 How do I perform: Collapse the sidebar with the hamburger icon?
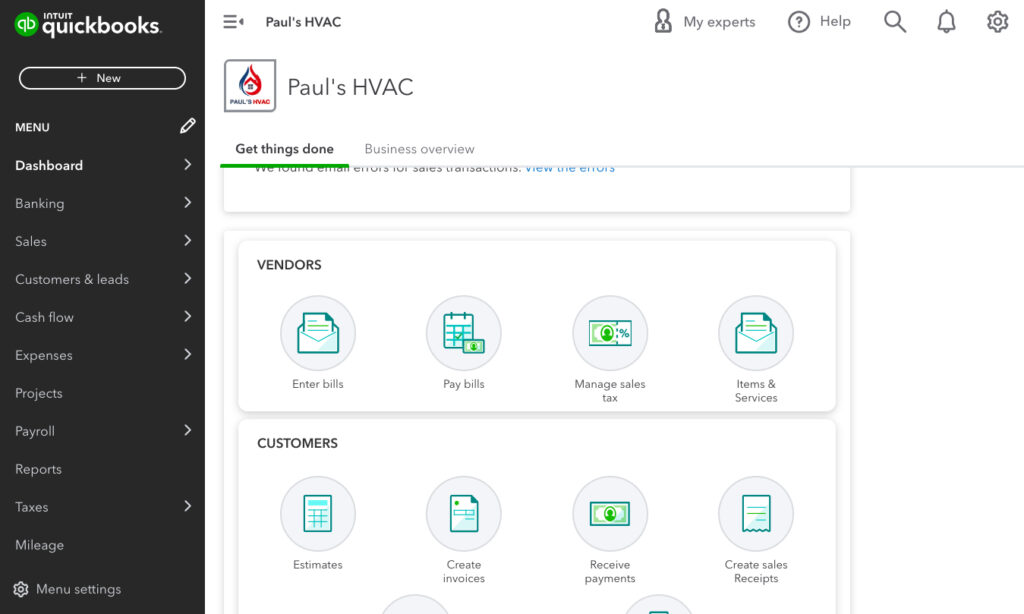233,21
